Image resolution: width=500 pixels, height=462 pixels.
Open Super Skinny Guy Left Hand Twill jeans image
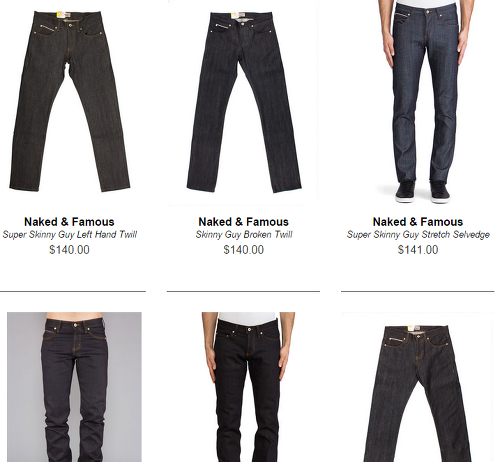[x=69, y=101]
